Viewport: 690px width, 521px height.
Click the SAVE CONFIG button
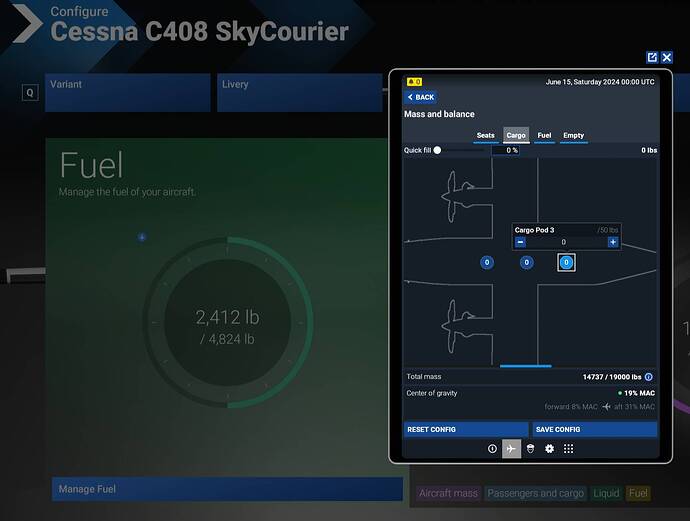tap(595, 429)
